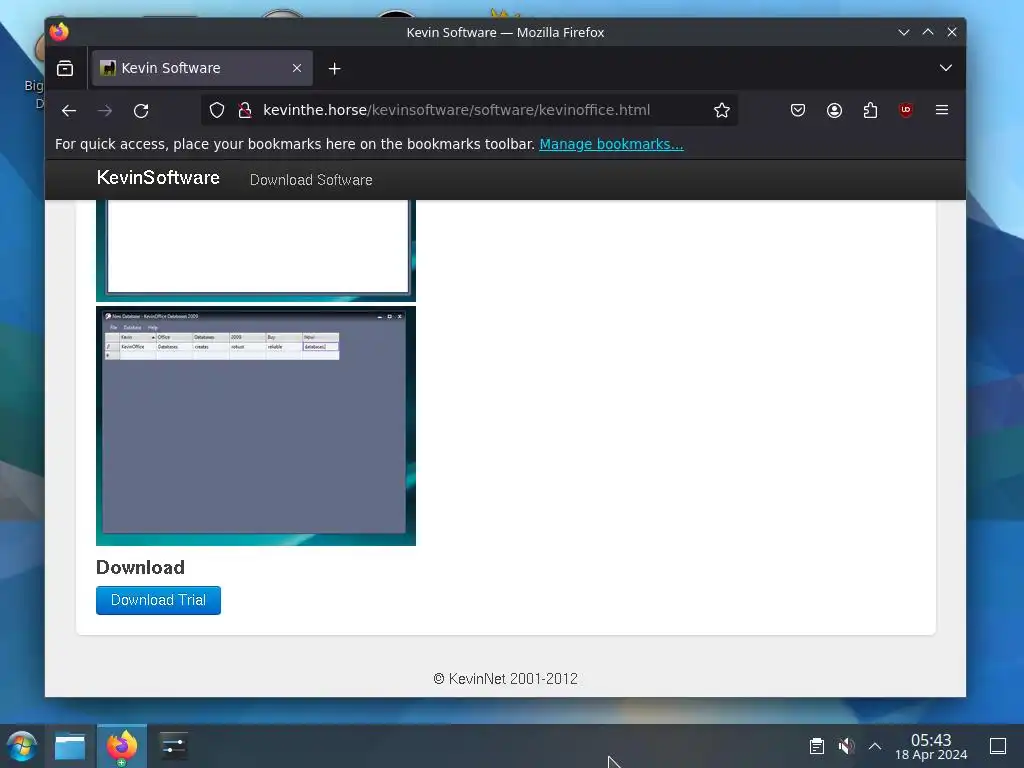Click the forward navigation arrow

104,110
